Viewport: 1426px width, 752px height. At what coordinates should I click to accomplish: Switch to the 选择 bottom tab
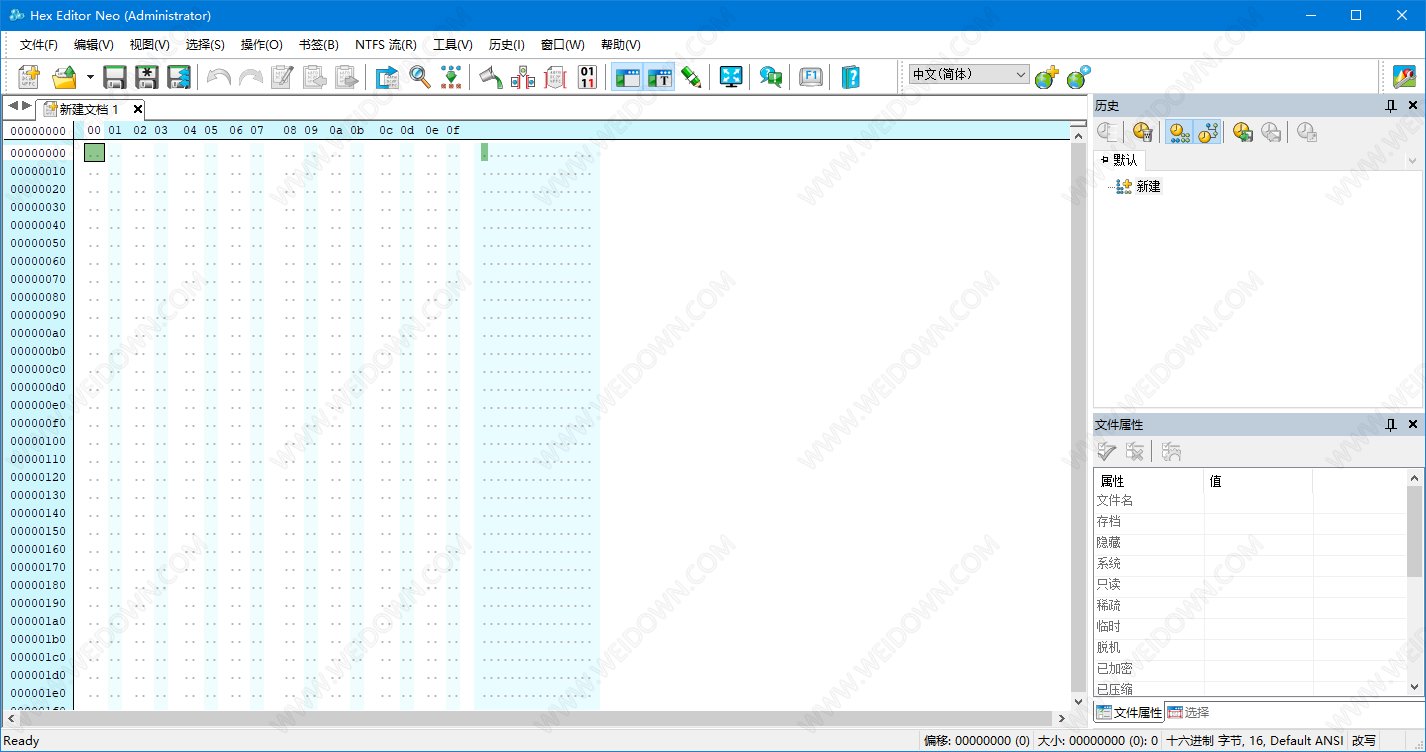click(x=1189, y=712)
